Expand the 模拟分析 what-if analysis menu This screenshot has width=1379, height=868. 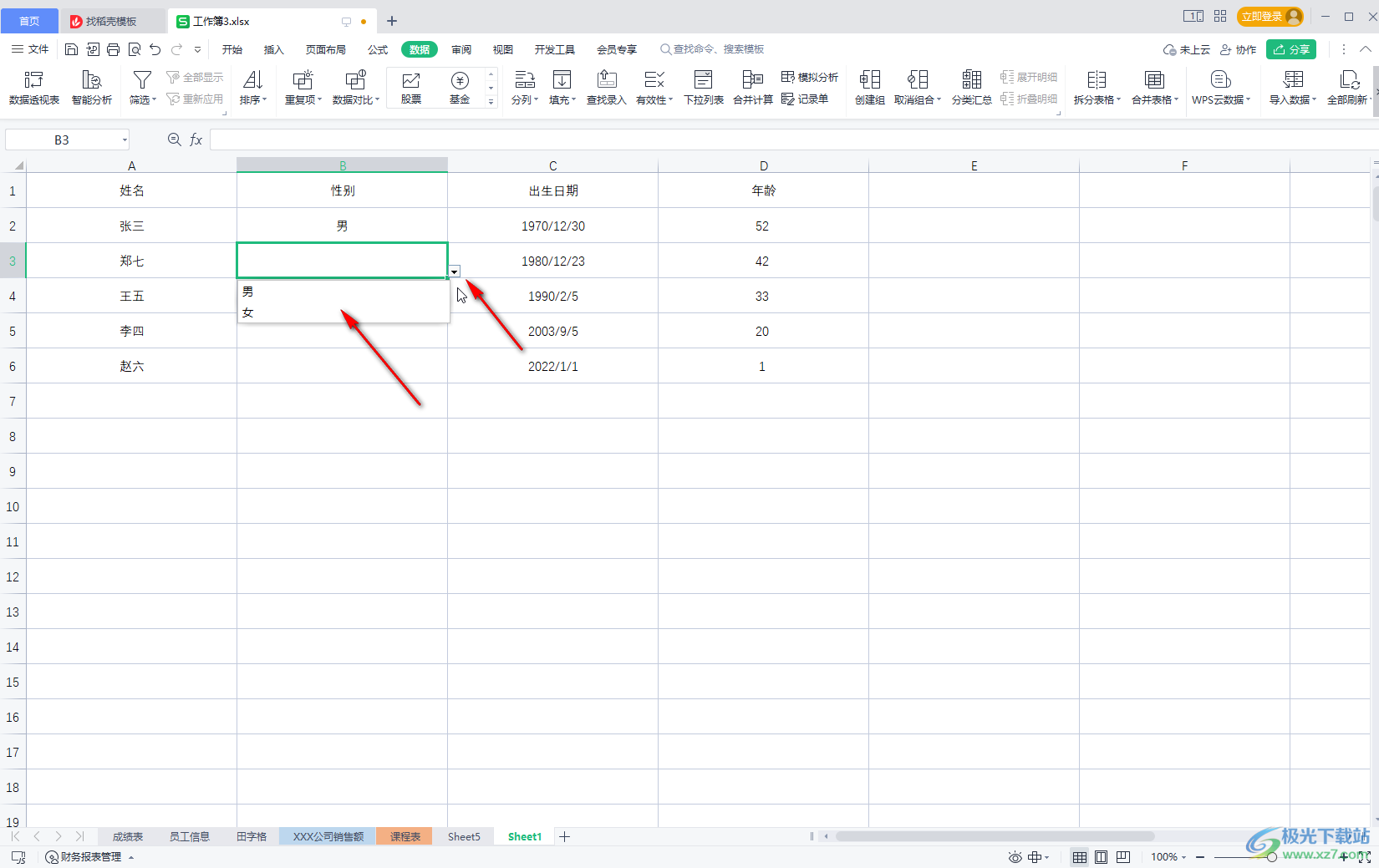click(810, 77)
